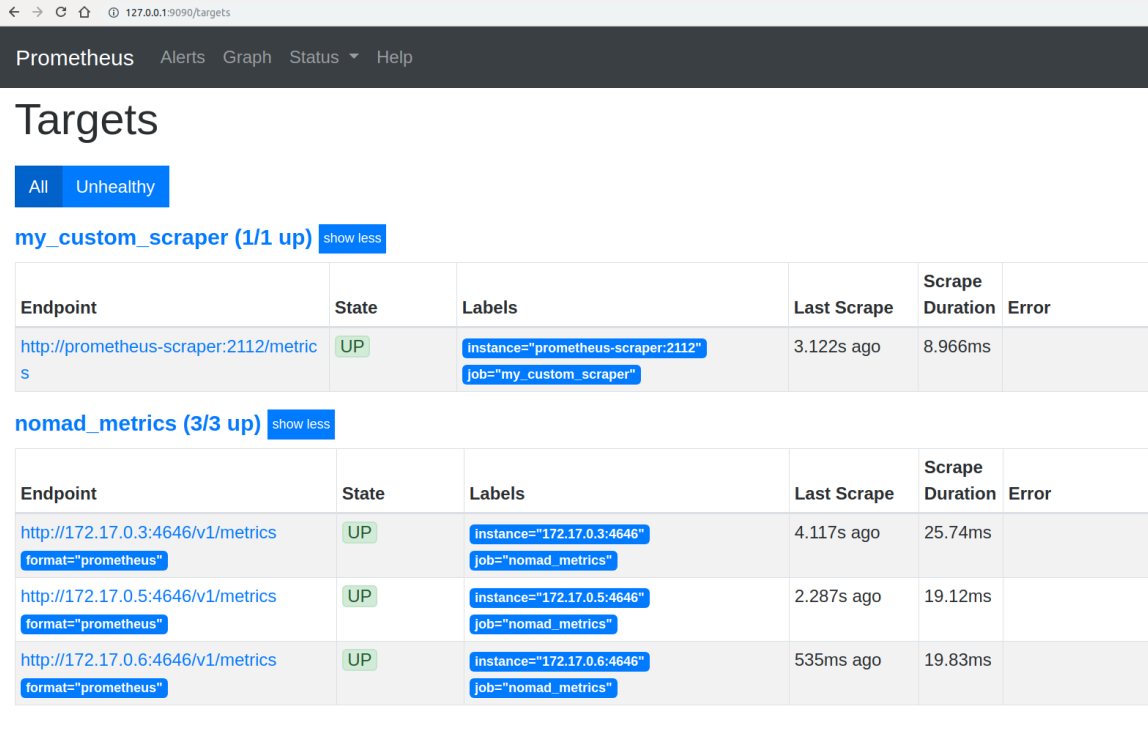Open the prometheus-scraper:2112 metrics endpoint link

(x=168, y=360)
